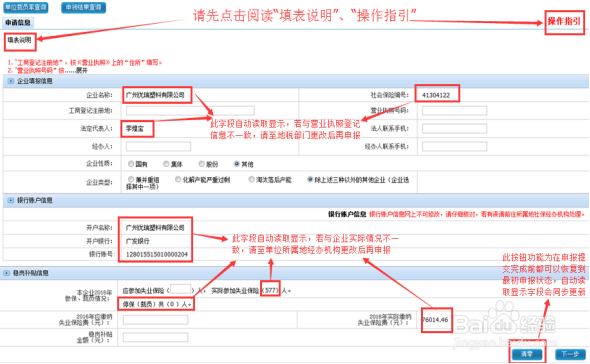Focus the 稳岗补贴金额 input field
Image resolution: width=590 pixels, height=364 pixels.
[x=155, y=337]
